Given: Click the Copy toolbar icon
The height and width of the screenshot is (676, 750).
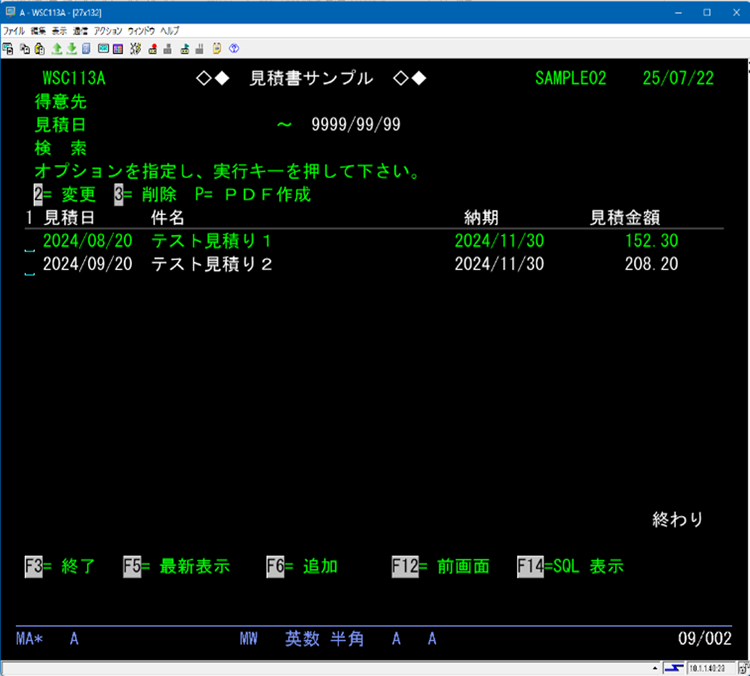Looking at the screenshot, I should (x=23, y=48).
